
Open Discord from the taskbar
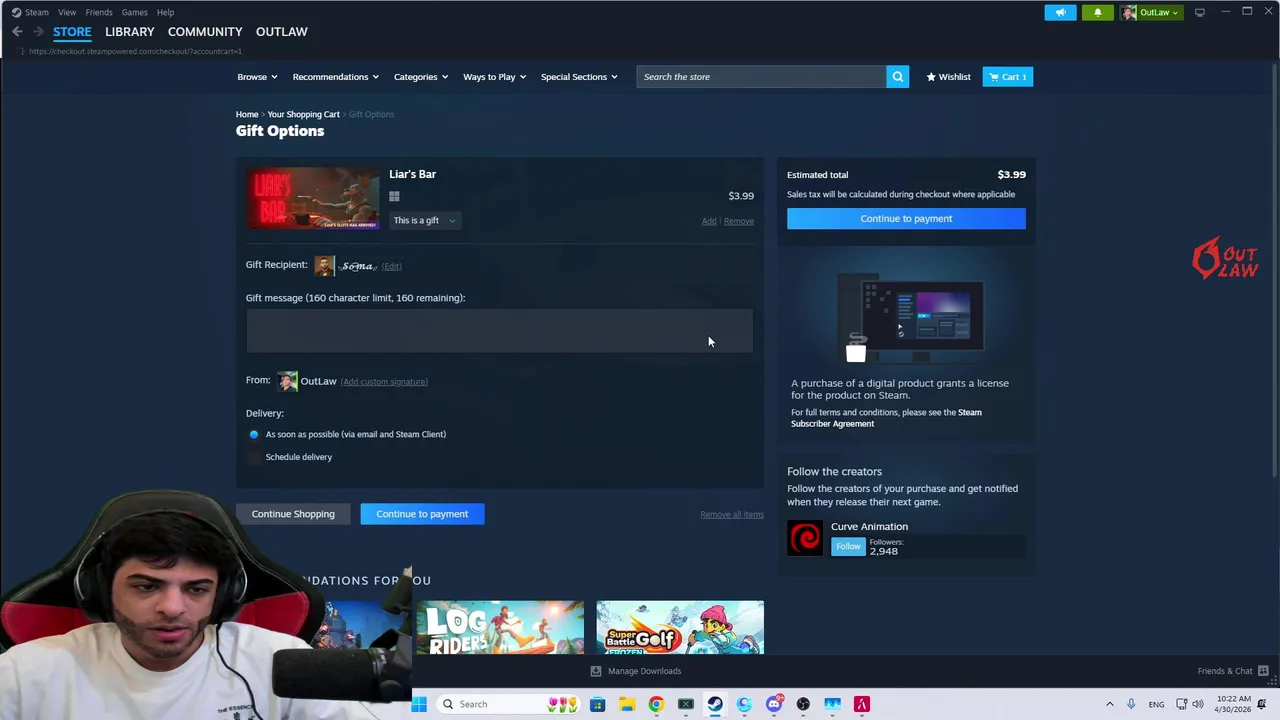(x=774, y=704)
